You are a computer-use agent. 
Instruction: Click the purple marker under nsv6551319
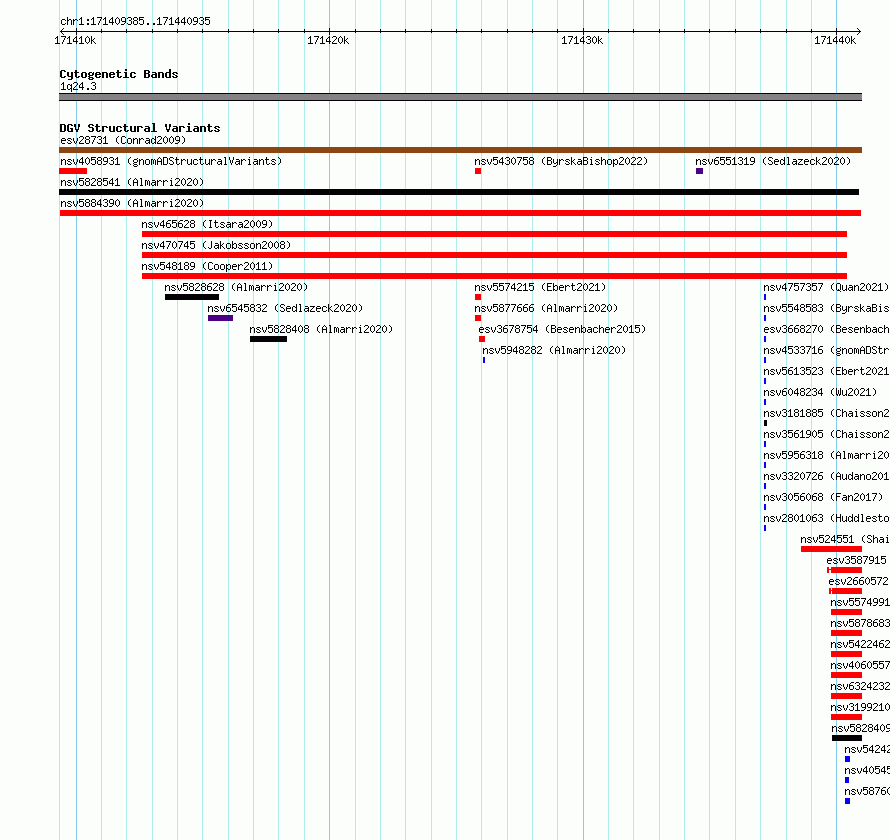[699, 171]
